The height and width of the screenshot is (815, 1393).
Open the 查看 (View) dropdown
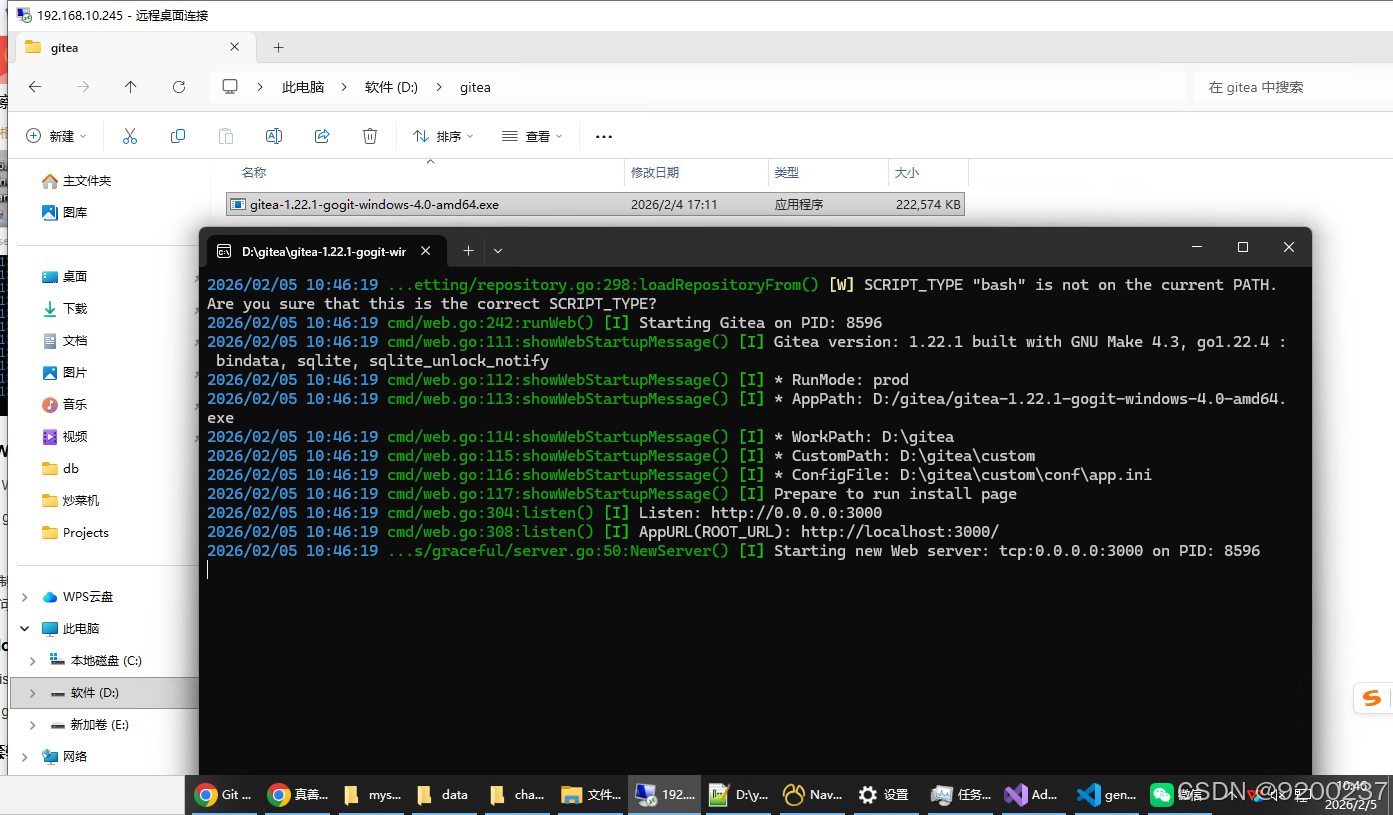tap(532, 136)
